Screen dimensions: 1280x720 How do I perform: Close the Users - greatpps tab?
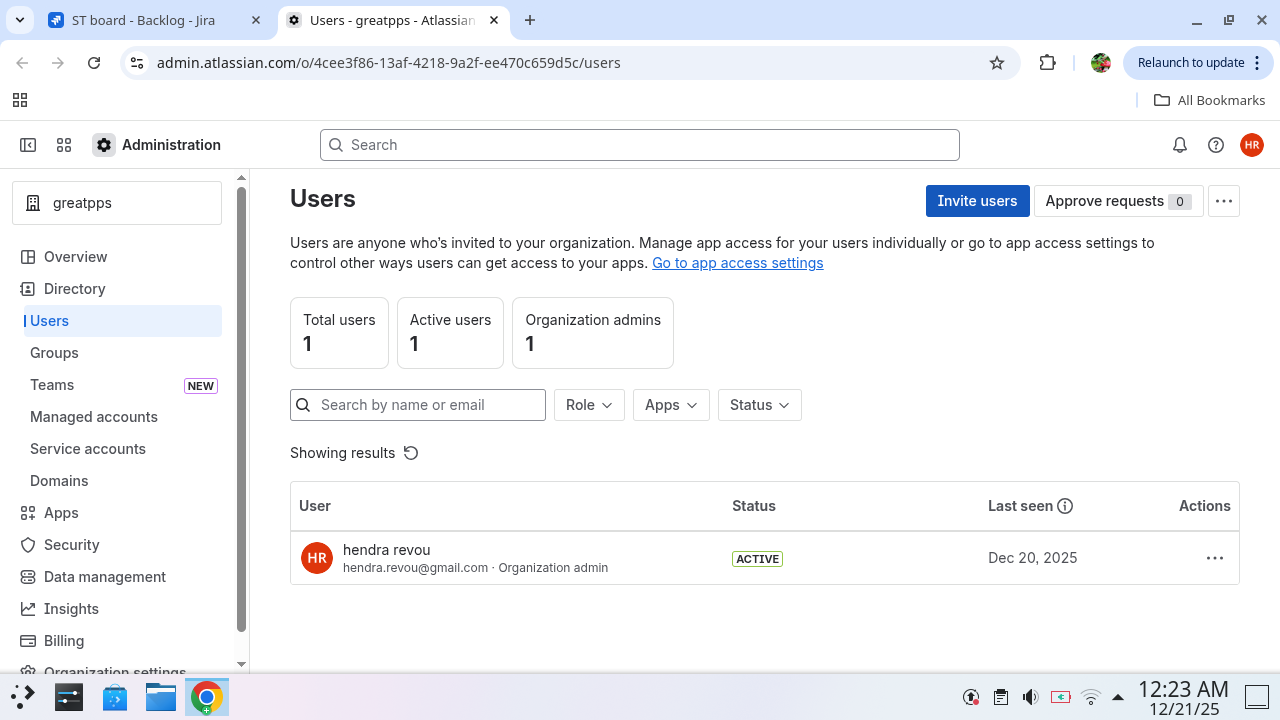click(x=494, y=20)
